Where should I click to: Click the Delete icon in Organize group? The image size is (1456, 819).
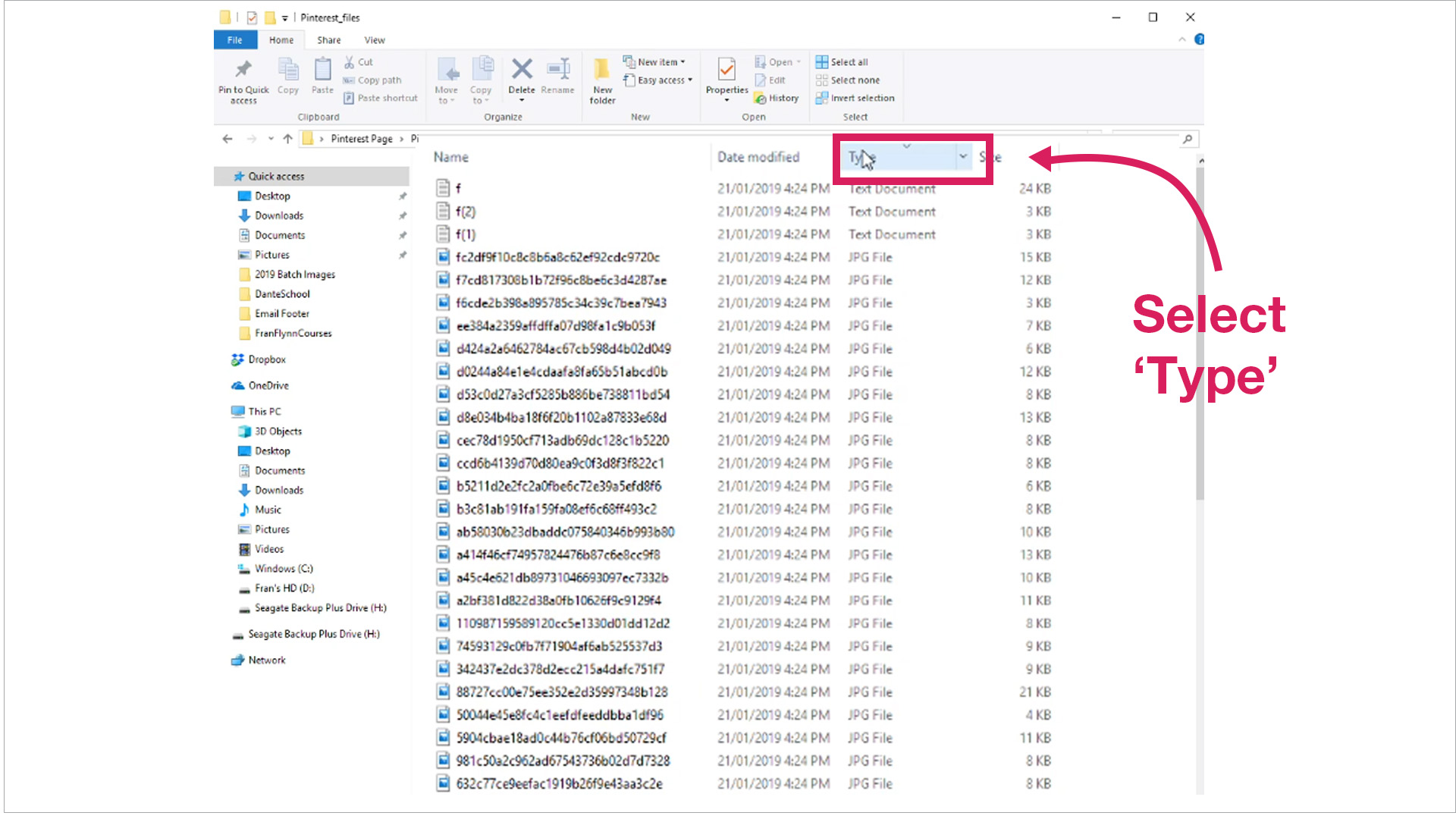coord(522,70)
